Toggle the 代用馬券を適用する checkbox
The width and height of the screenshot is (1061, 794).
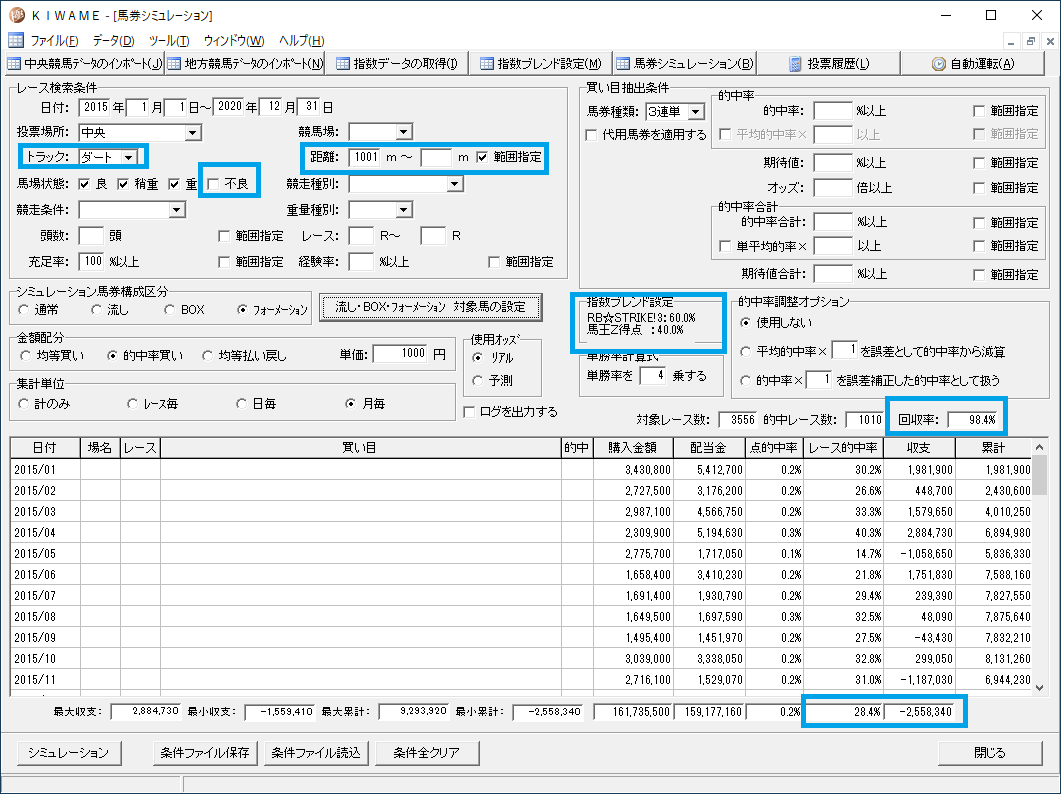tap(591, 135)
